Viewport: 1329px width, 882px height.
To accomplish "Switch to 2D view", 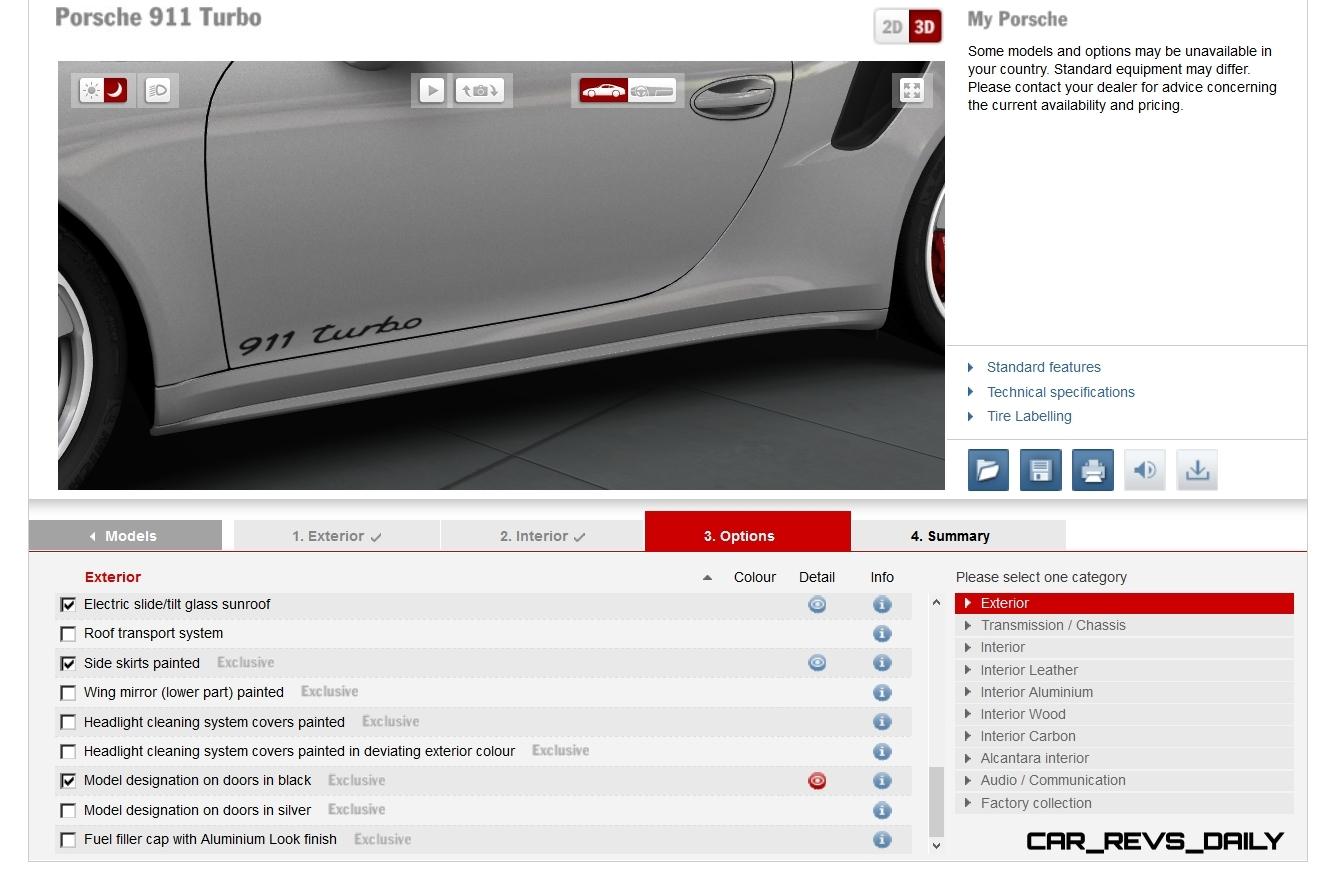I will click(x=892, y=27).
